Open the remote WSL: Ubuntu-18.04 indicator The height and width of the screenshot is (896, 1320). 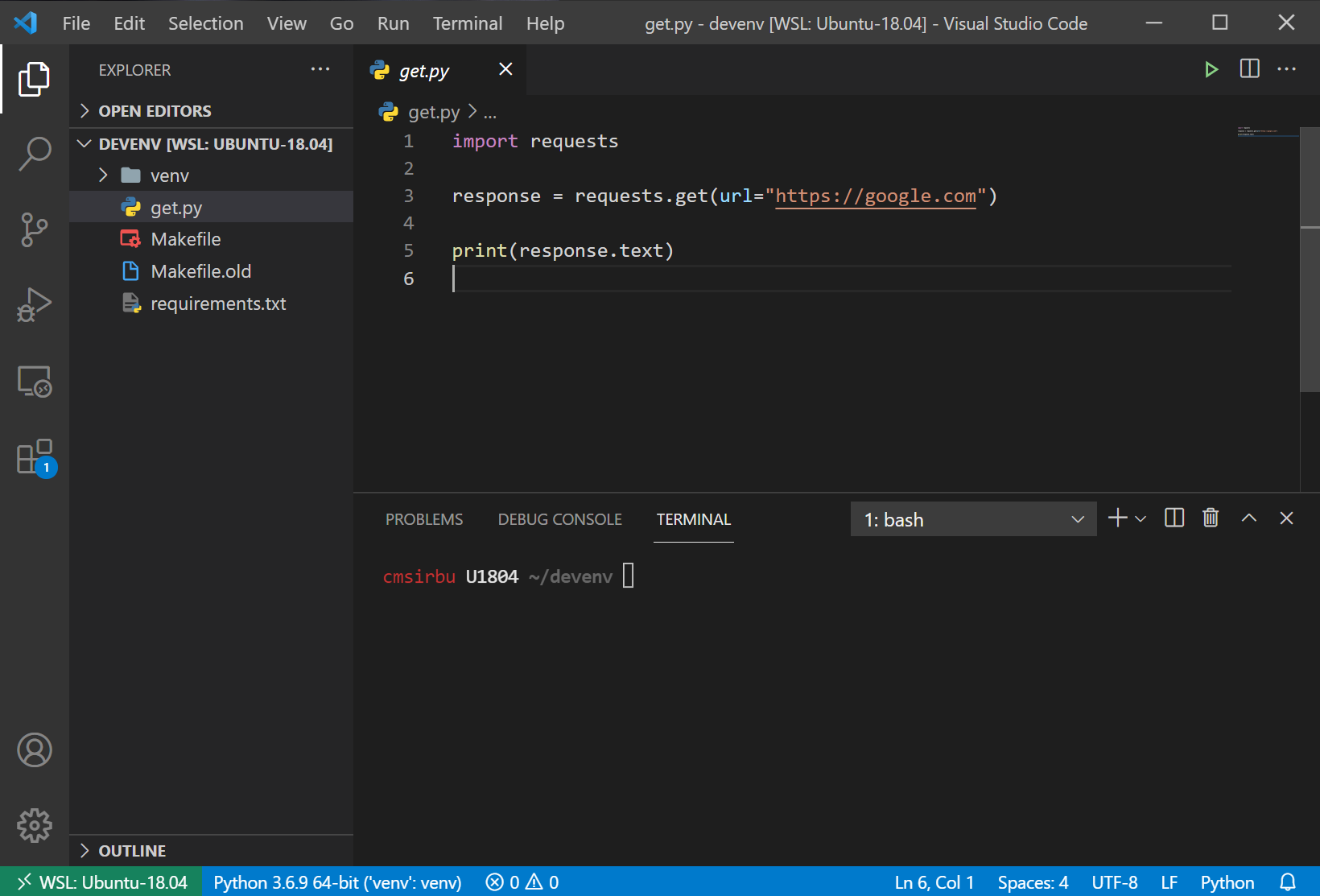pyautogui.click(x=101, y=882)
